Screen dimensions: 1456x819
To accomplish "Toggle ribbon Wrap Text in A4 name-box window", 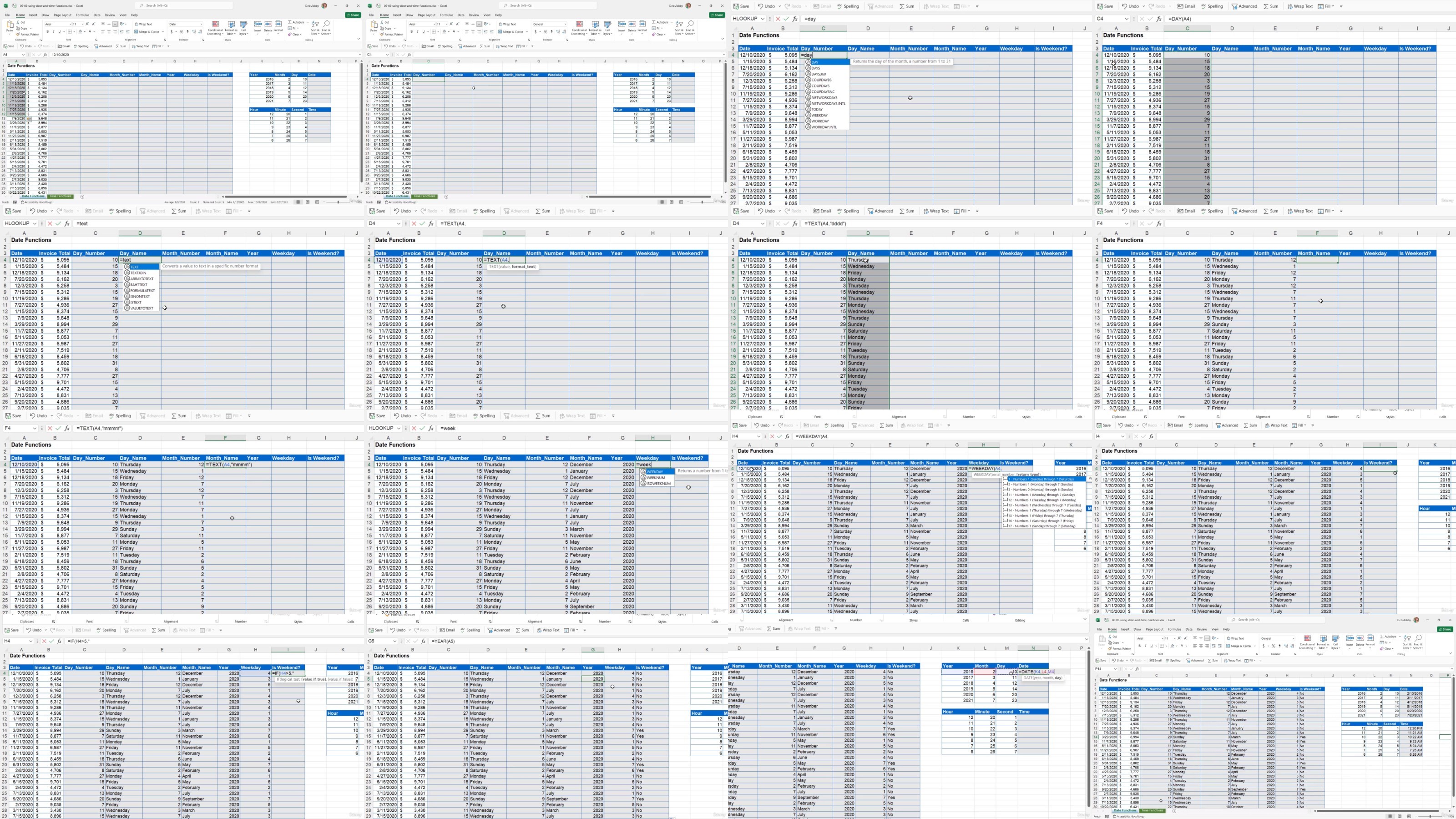I will (144, 24).
